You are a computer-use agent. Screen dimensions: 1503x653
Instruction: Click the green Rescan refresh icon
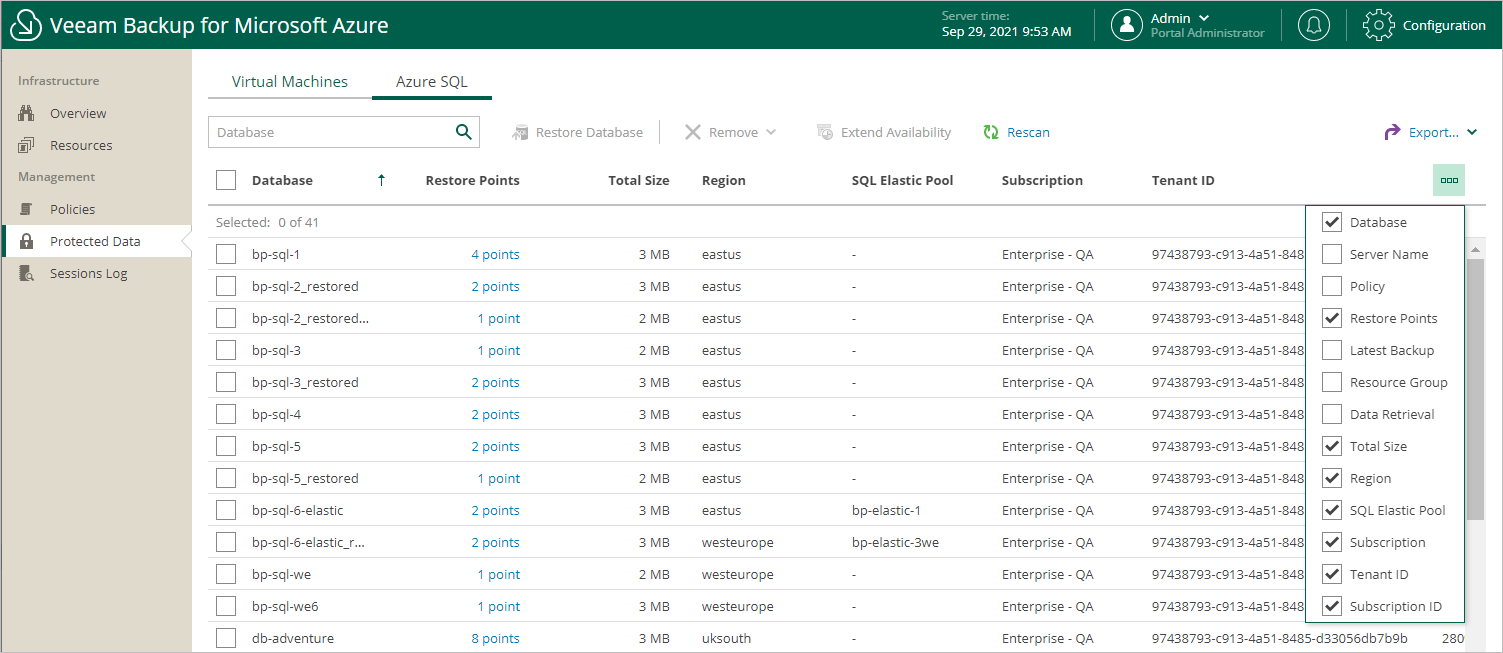(x=991, y=132)
